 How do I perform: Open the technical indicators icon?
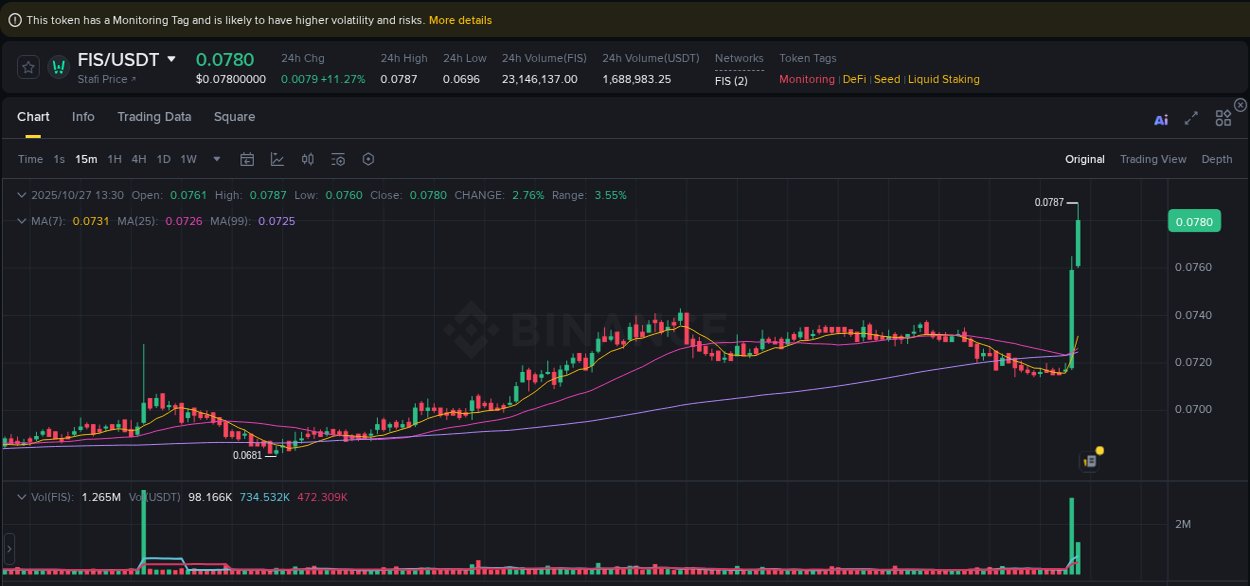277,159
